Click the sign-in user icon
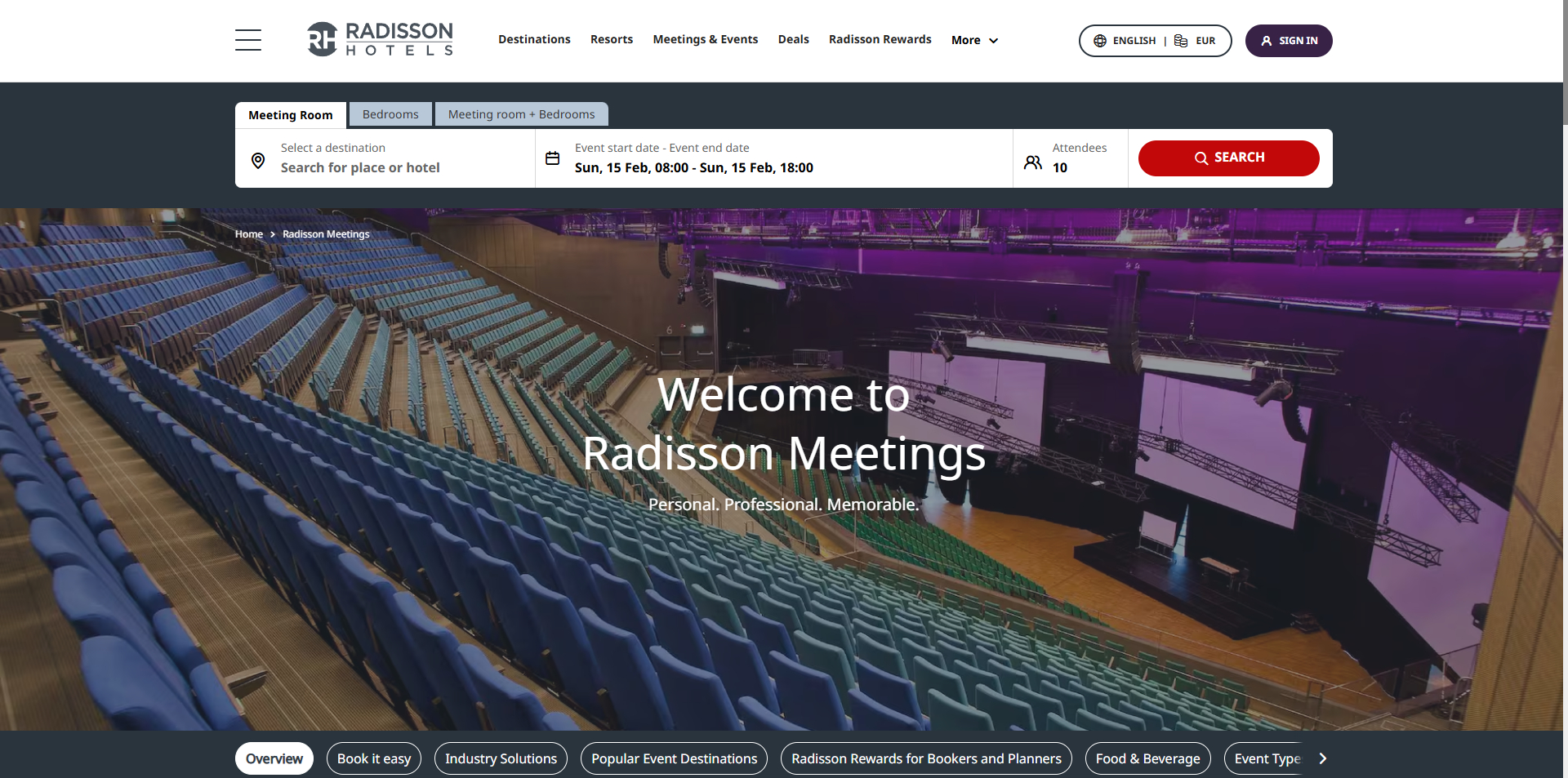The height and width of the screenshot is (778, 1568). 1267,40
